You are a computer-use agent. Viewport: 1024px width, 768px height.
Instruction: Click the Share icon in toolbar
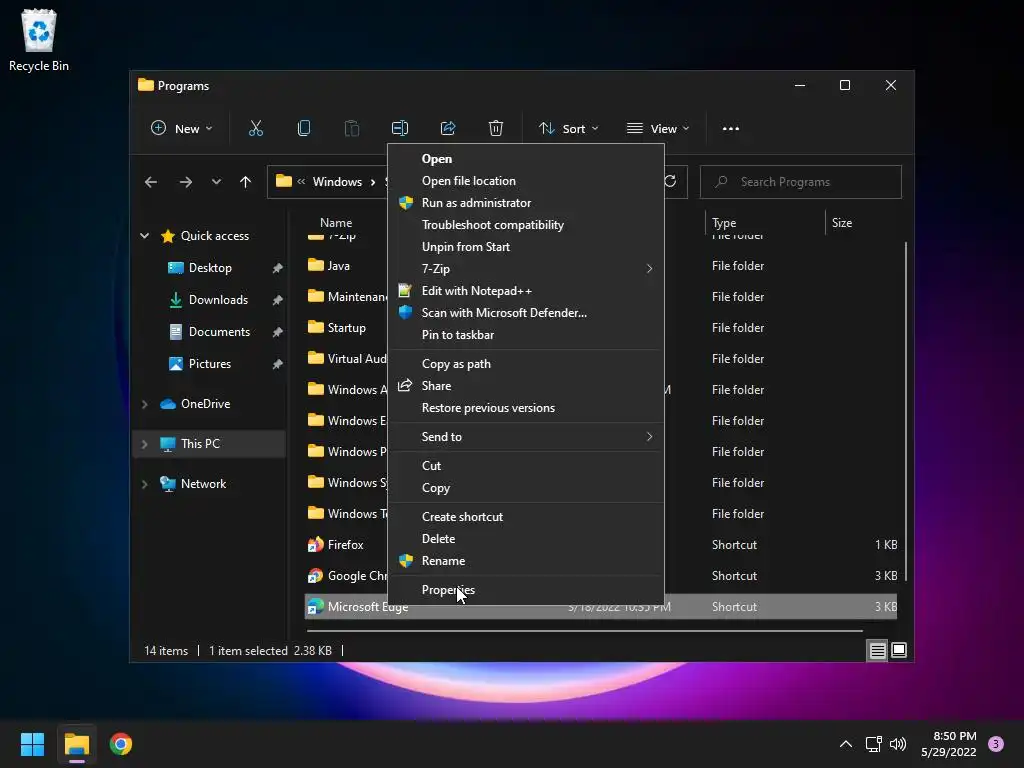tap(448, 129)
